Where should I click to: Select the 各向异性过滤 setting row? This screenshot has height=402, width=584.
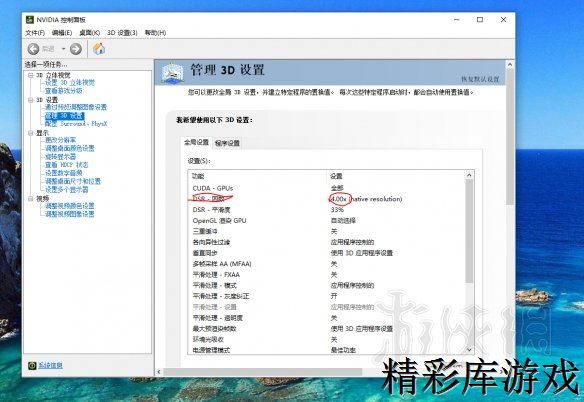(x=327, y=242)
